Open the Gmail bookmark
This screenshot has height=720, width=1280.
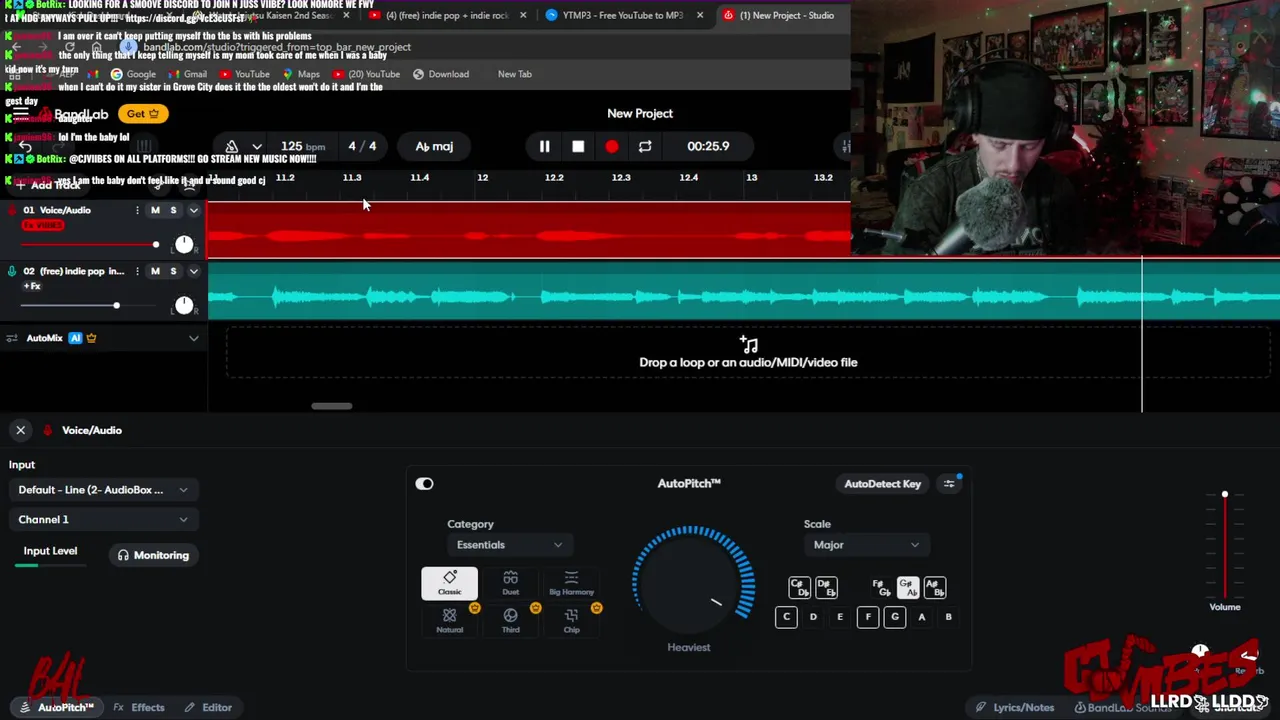click(x=187, y=74)
